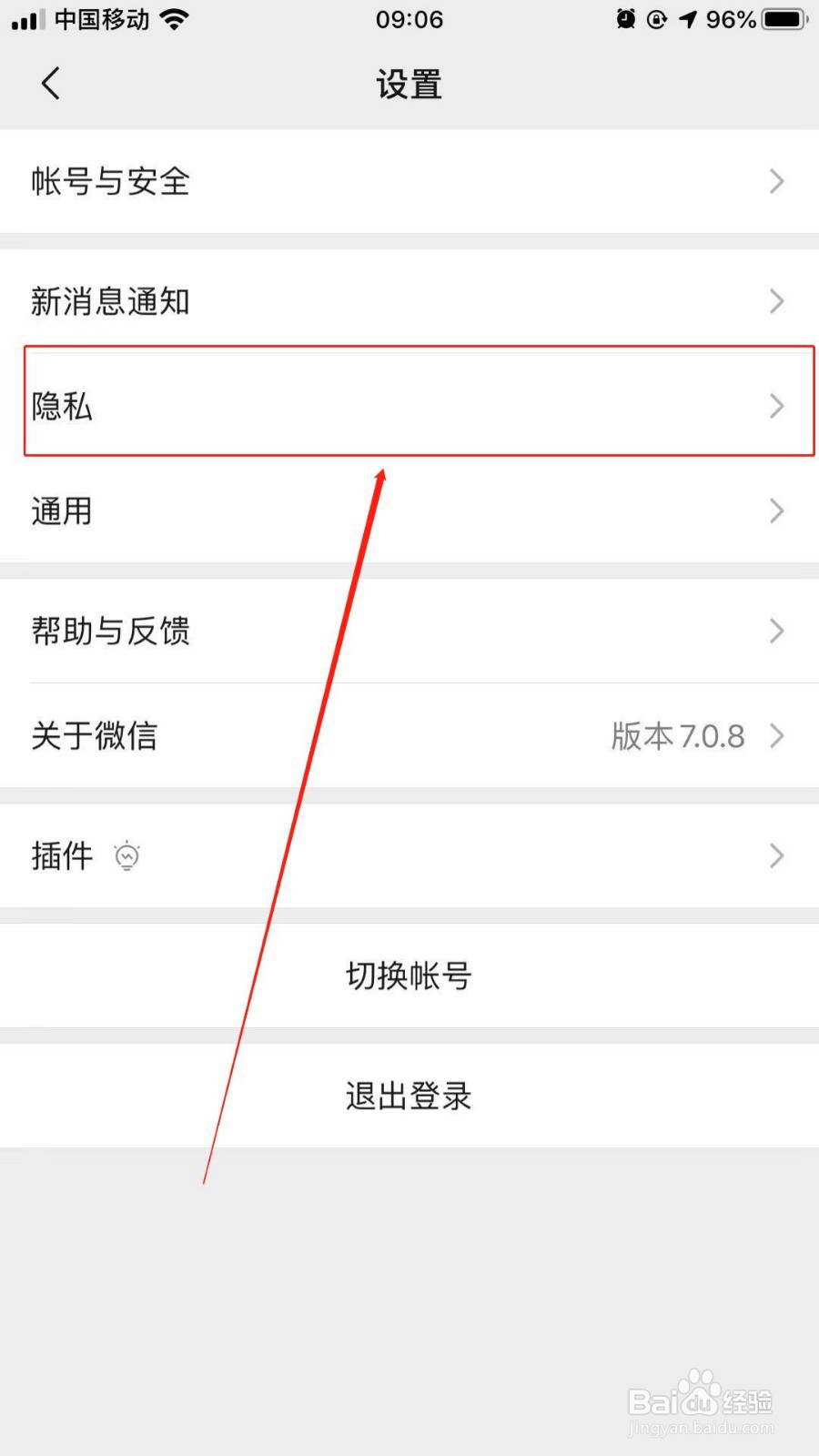Tap the rotation lock status icon
819x1456 pixels.
[657, 19]
